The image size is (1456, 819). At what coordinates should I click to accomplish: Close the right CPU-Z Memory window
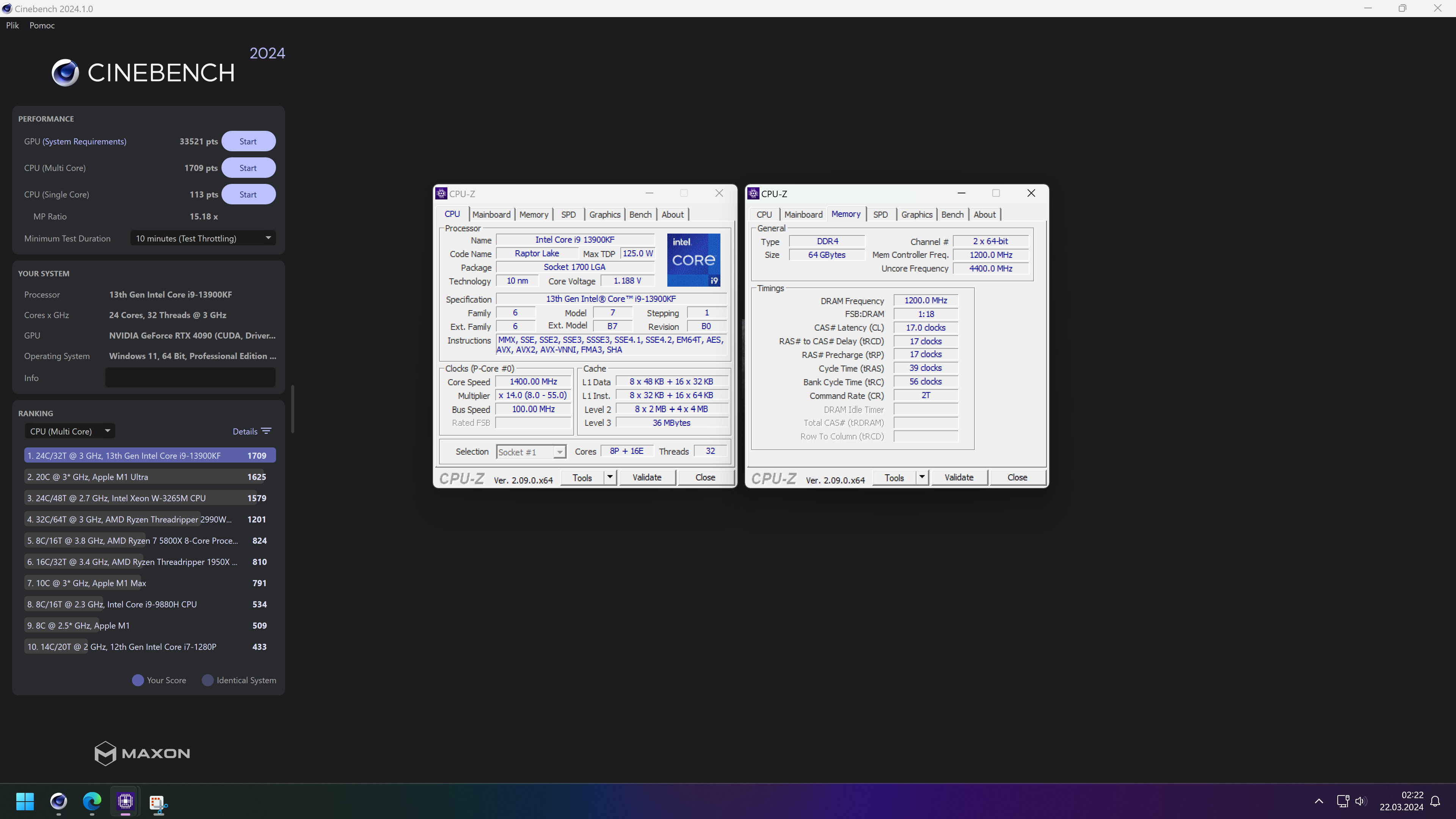[1031, 193]
